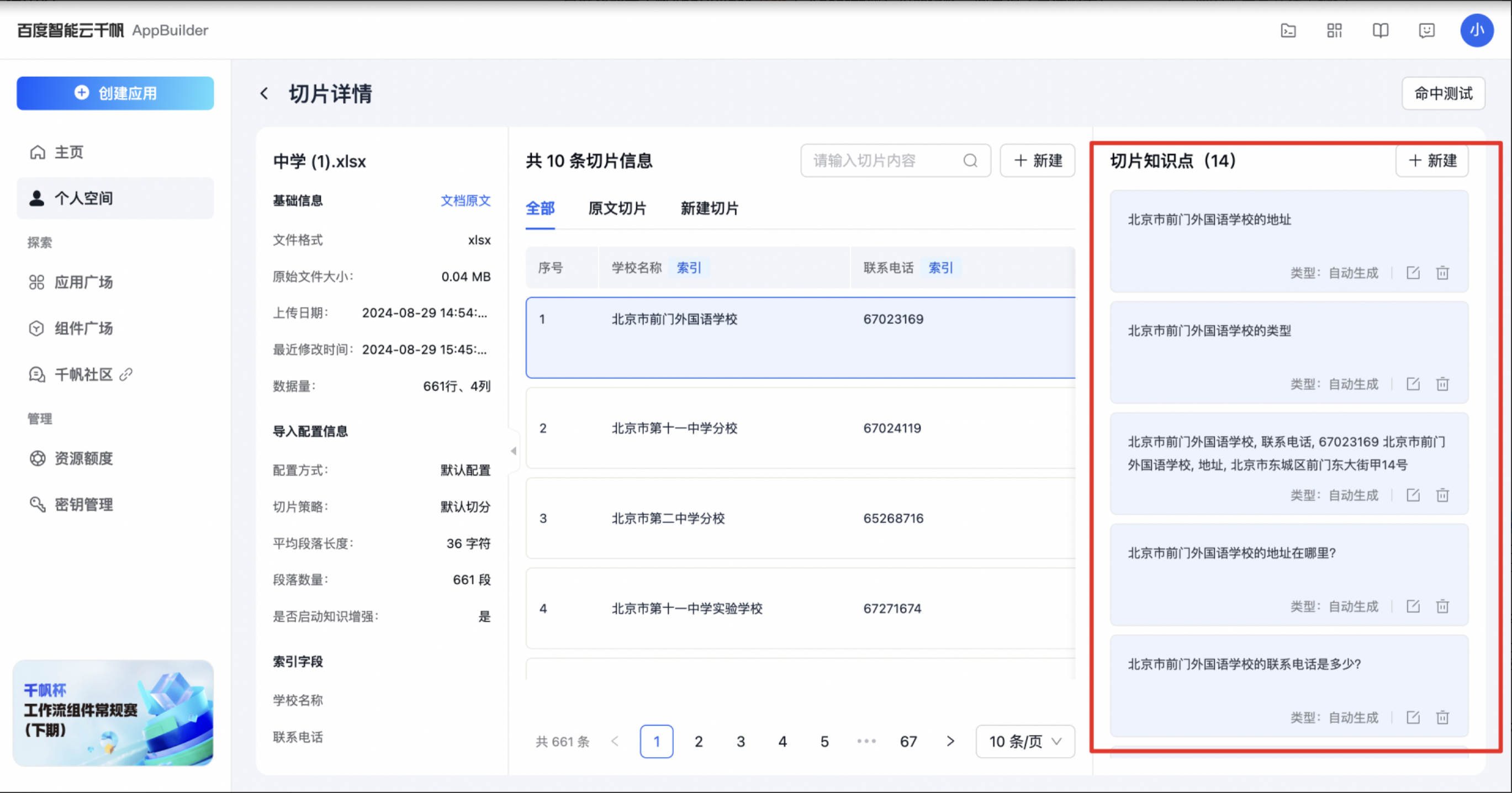Open the 文档原文 link
1512x793 pixels.
point(466,201)
